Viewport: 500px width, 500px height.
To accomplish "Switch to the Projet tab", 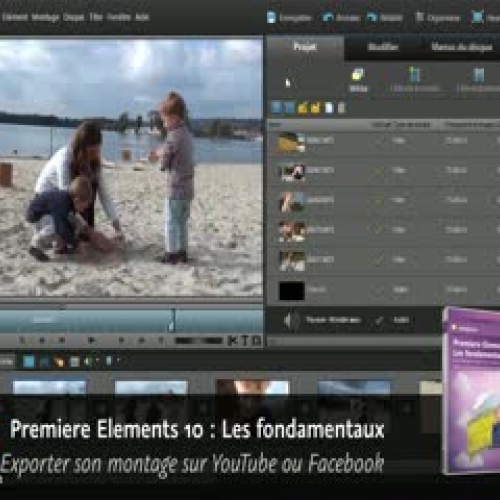I will [x=305, y=47].
